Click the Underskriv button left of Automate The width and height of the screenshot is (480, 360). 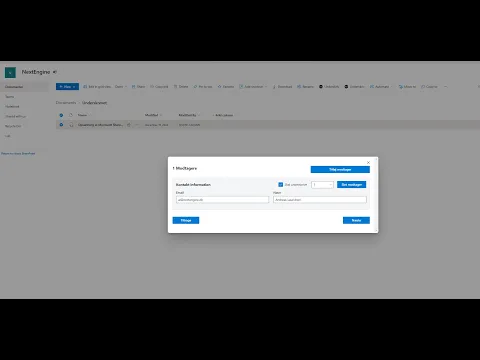[x=354, y=87]
